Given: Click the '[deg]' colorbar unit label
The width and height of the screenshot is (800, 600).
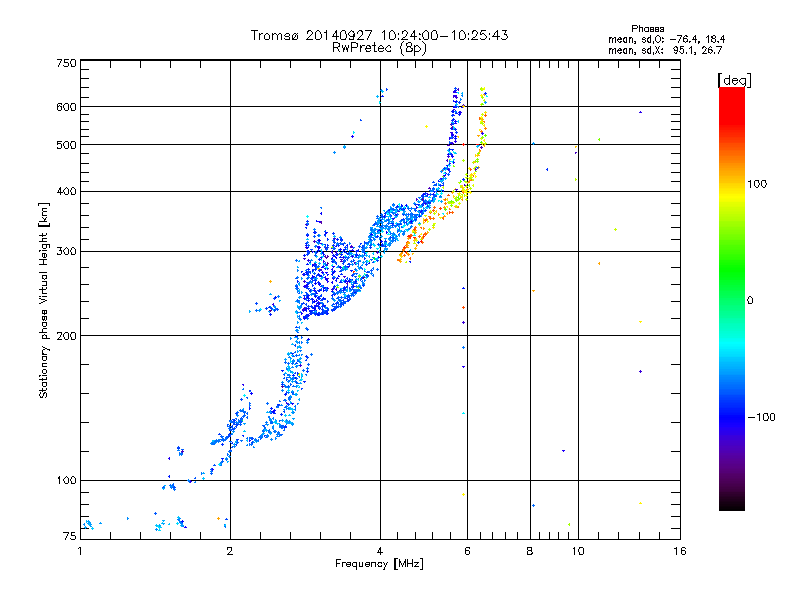Looking at the screenshot, I should point(734,81).
